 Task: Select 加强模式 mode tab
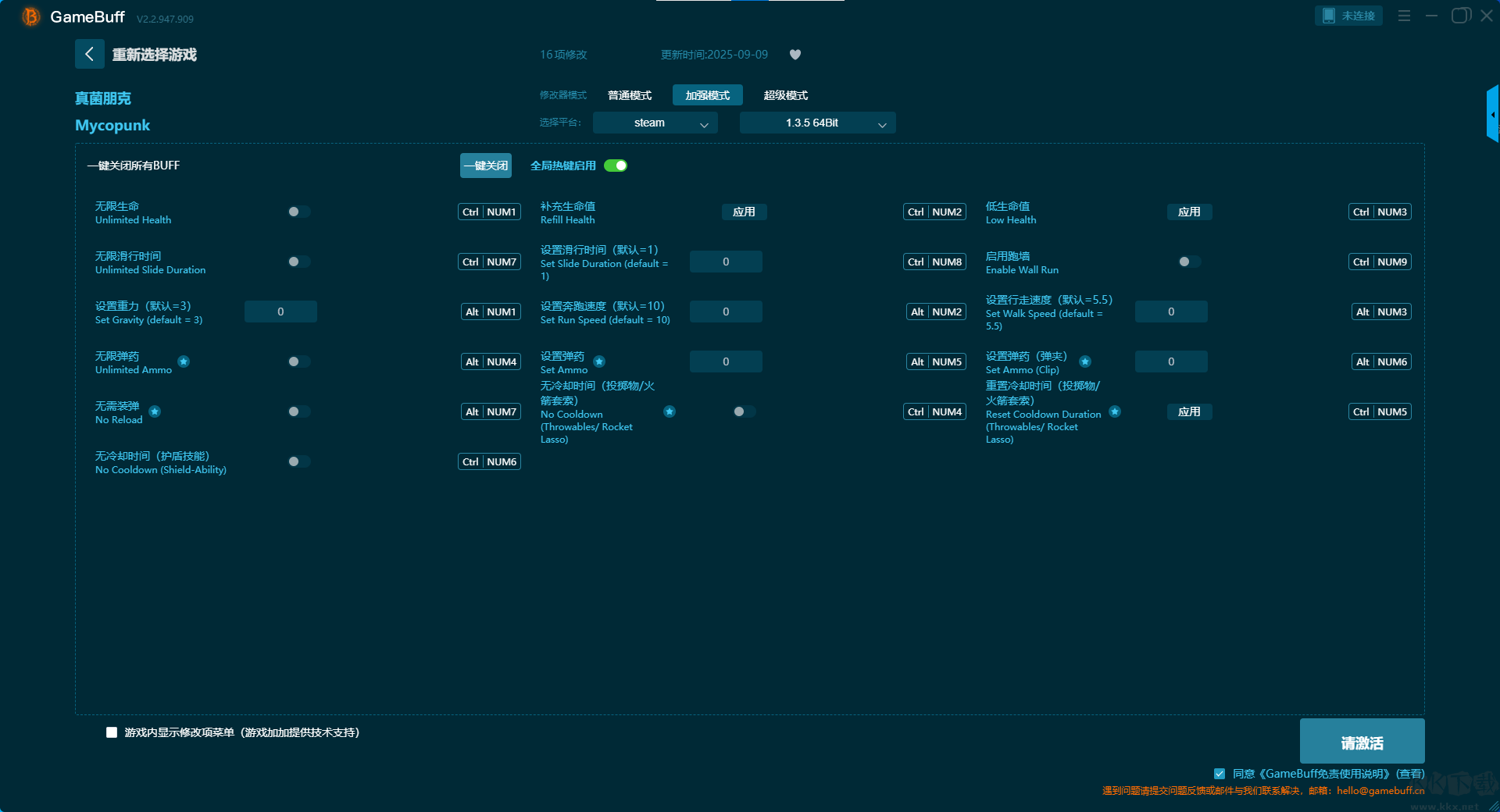[708, 95]
